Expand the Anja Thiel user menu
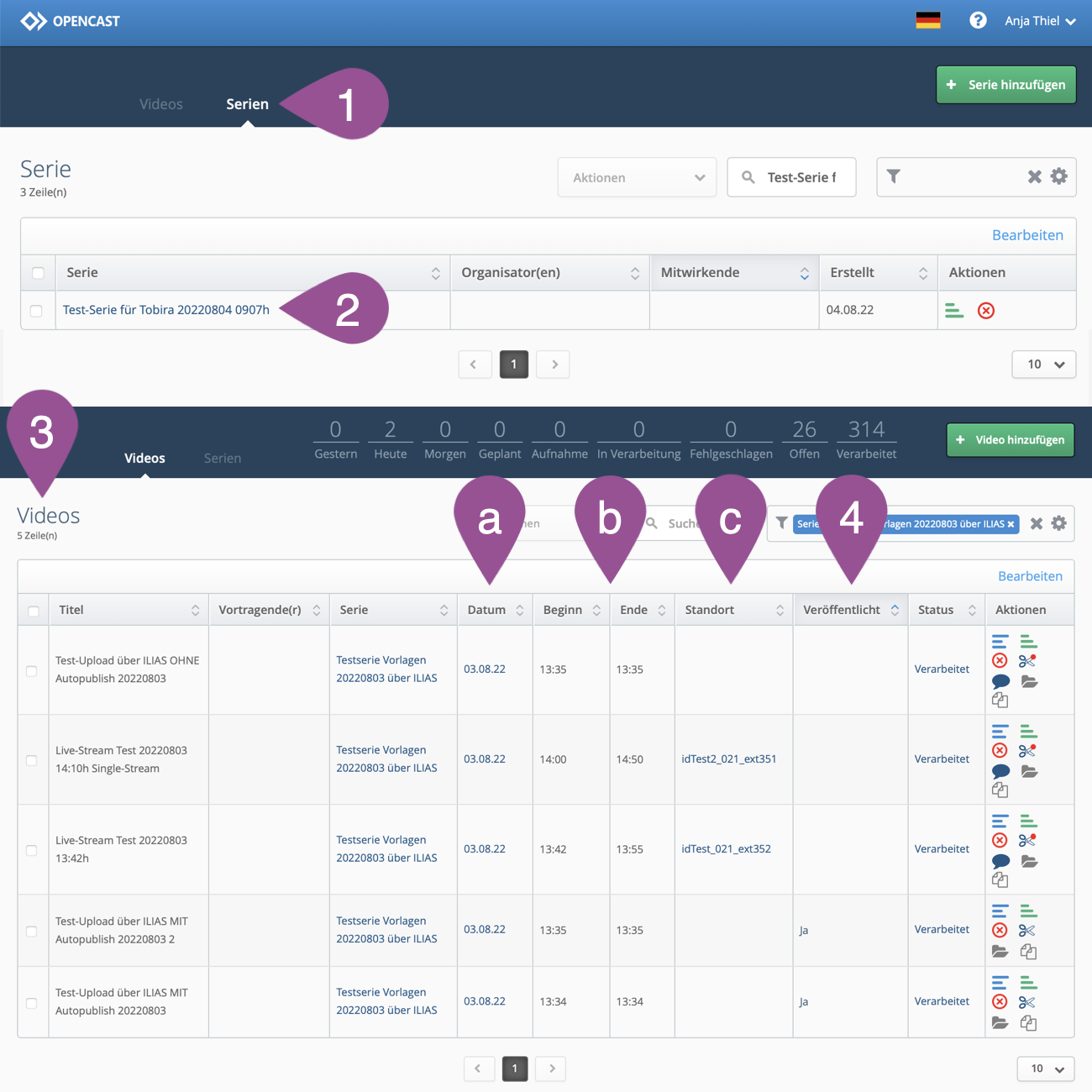 click(x=1040, y=21)
